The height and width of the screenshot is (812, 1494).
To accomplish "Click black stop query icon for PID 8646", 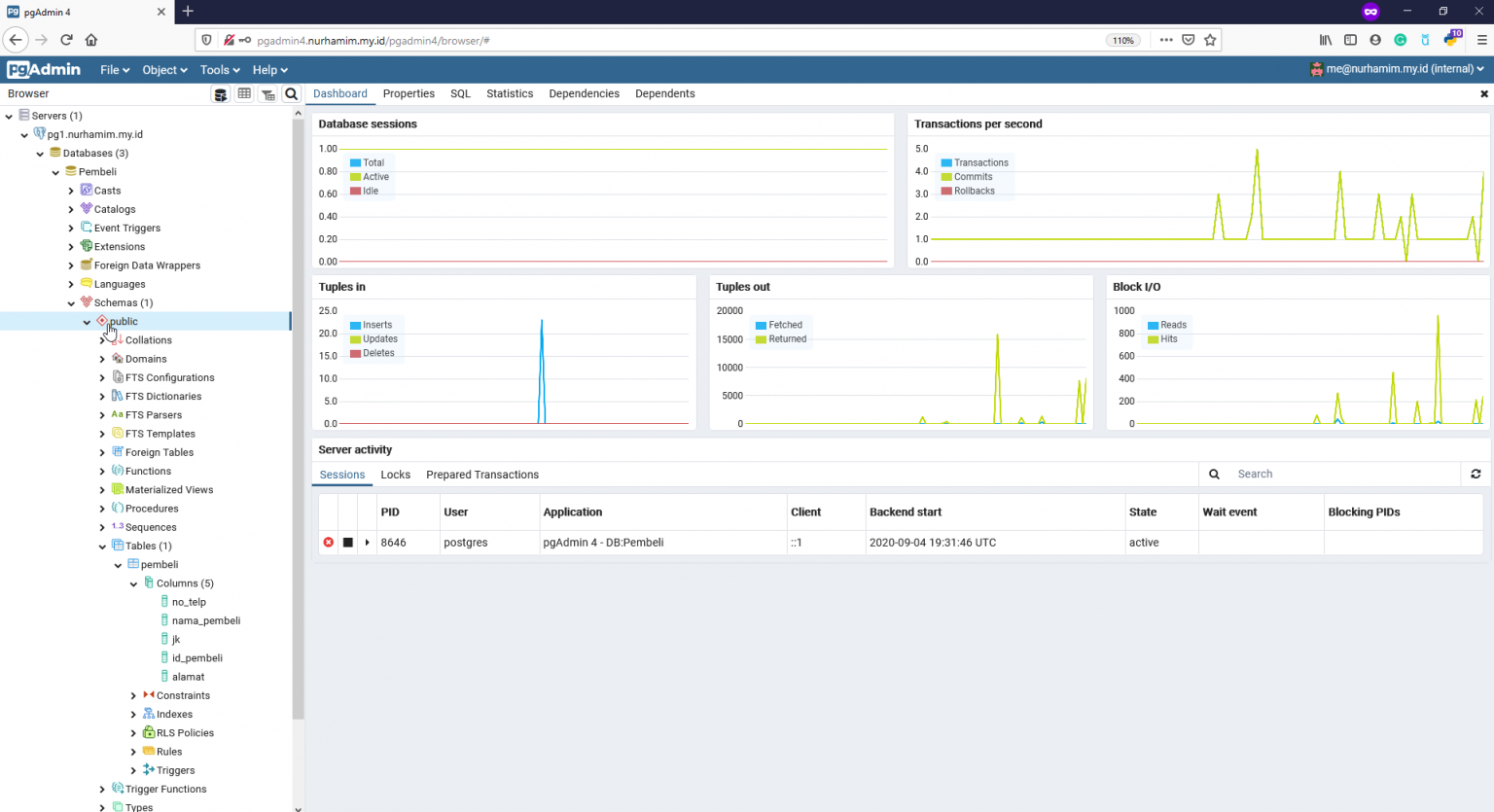I will (x=347, y=543).
